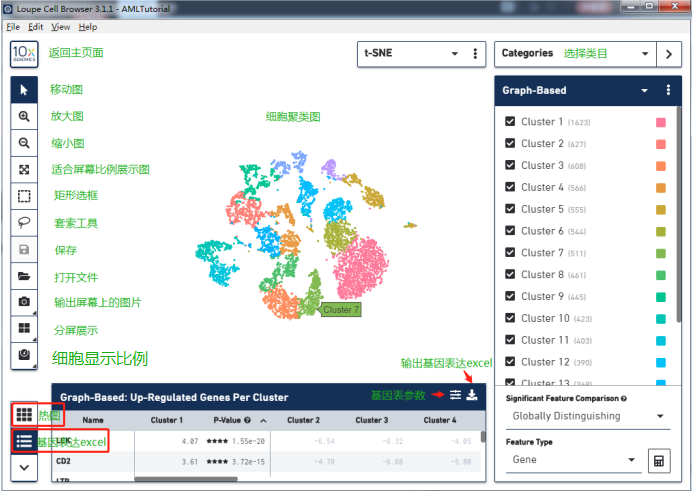Select the pointer move tool
692x492 pixels.
(24, 90)
